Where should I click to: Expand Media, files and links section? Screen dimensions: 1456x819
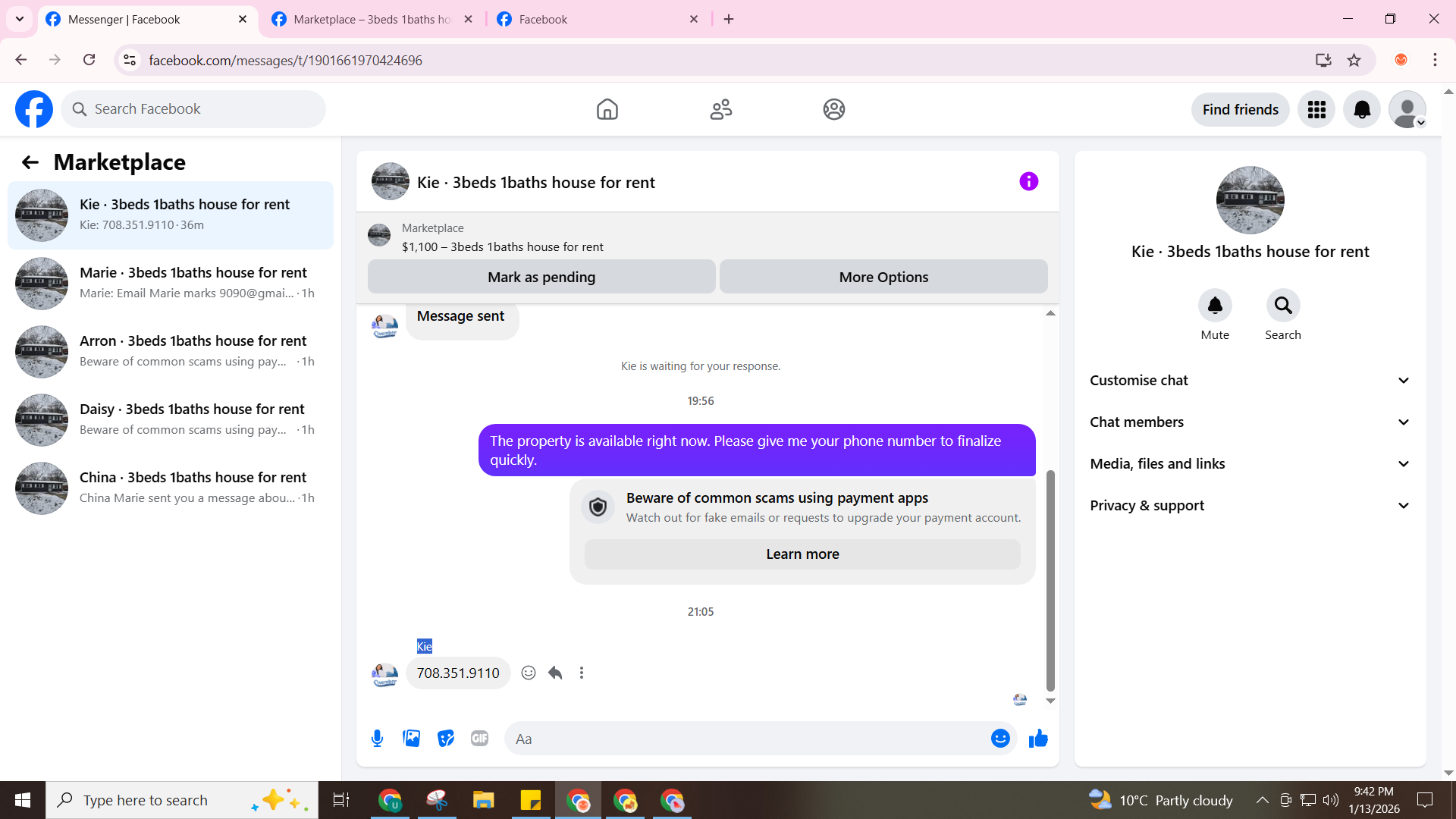[x=1250, y=464]
